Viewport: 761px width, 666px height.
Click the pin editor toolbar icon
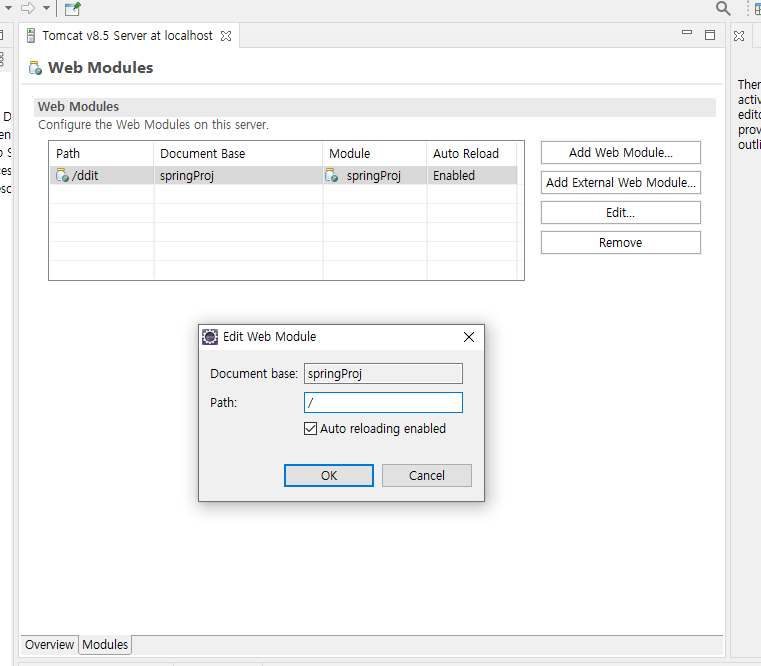pos(72,9)
